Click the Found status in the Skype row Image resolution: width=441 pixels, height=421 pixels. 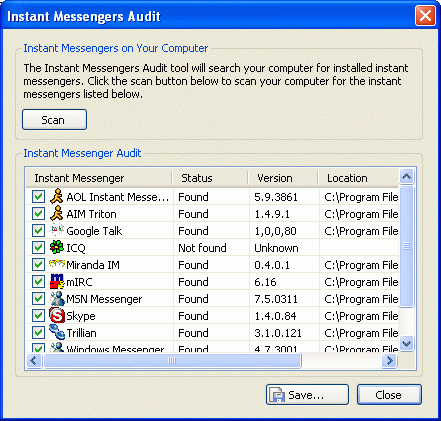pos(193,316)
